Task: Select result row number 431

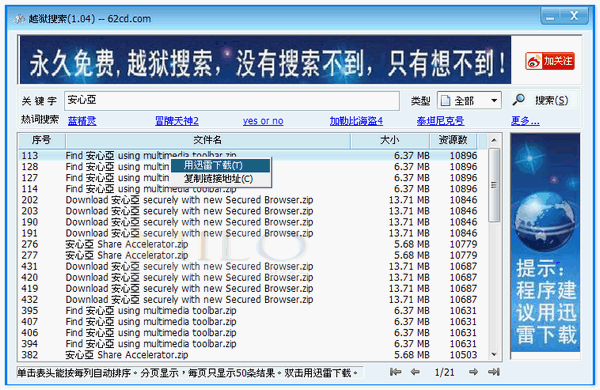Action: [x=253, y=267]
